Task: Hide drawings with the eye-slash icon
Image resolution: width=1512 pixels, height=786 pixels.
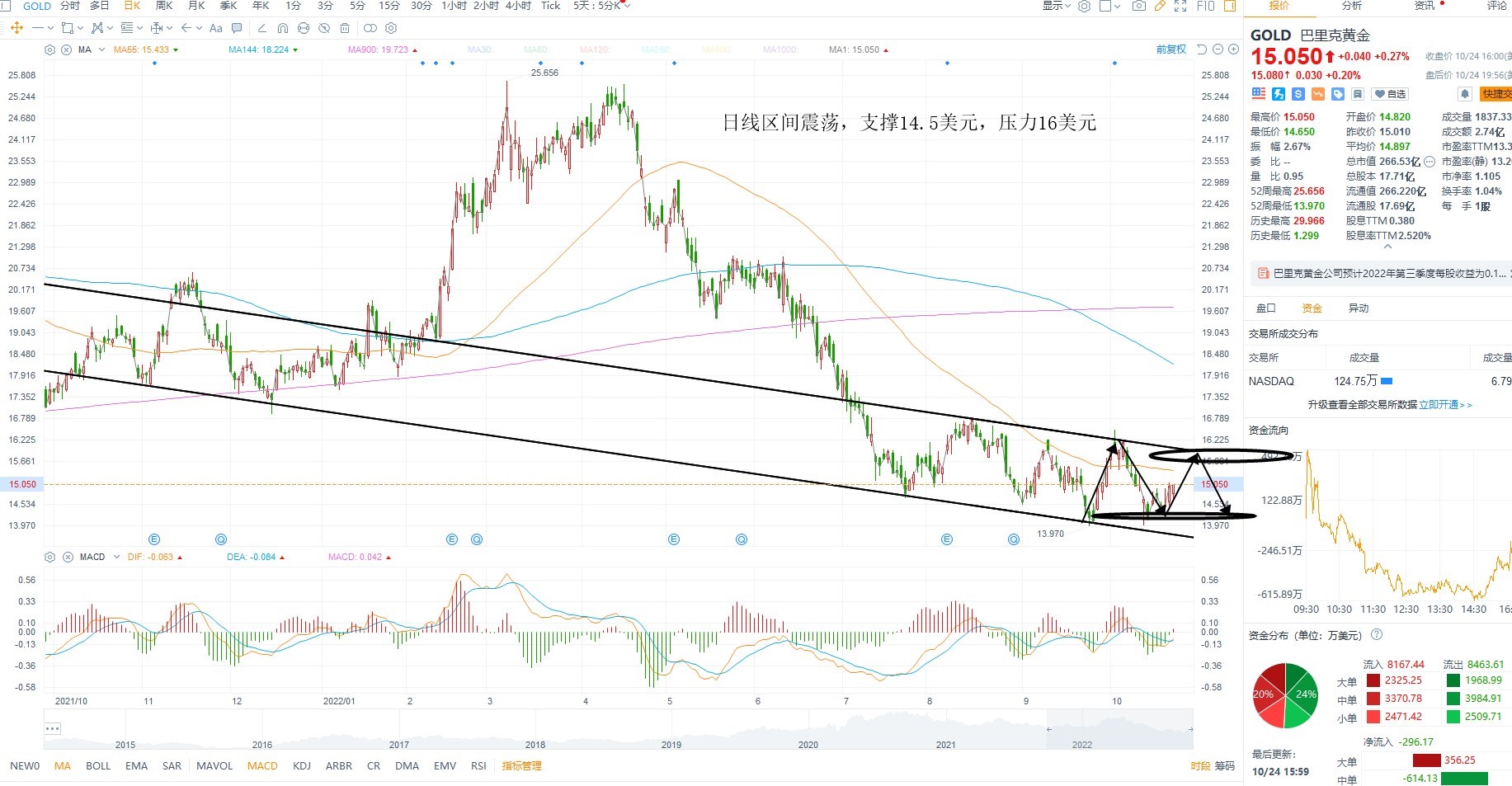Action: pyautogui.click(x=323, y=28)
